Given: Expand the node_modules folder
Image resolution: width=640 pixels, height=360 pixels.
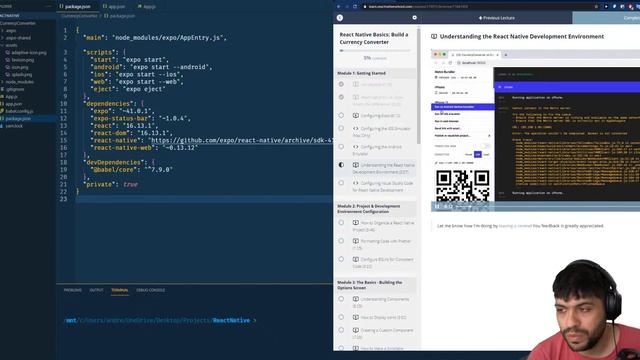Looking at the screenshot, I should 19,82.
